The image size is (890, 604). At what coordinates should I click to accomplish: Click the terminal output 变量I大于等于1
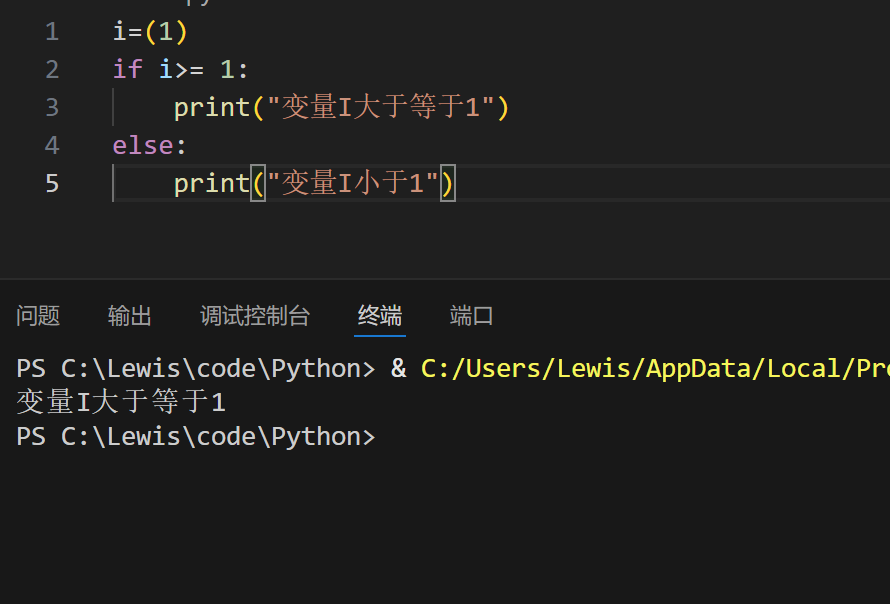click(121, 402)
